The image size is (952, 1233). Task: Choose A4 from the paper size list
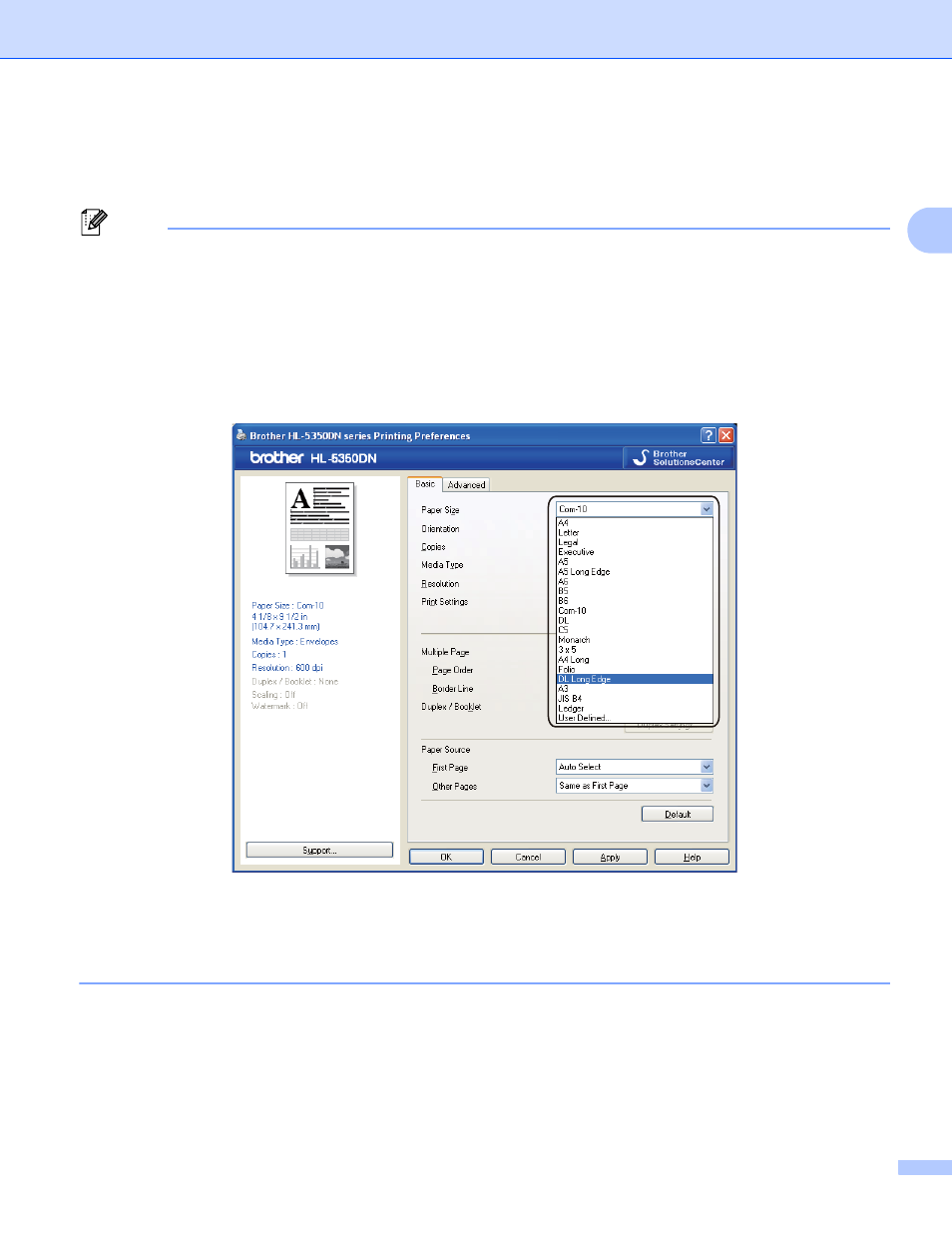pyautogui.click(x=635, y=523)
